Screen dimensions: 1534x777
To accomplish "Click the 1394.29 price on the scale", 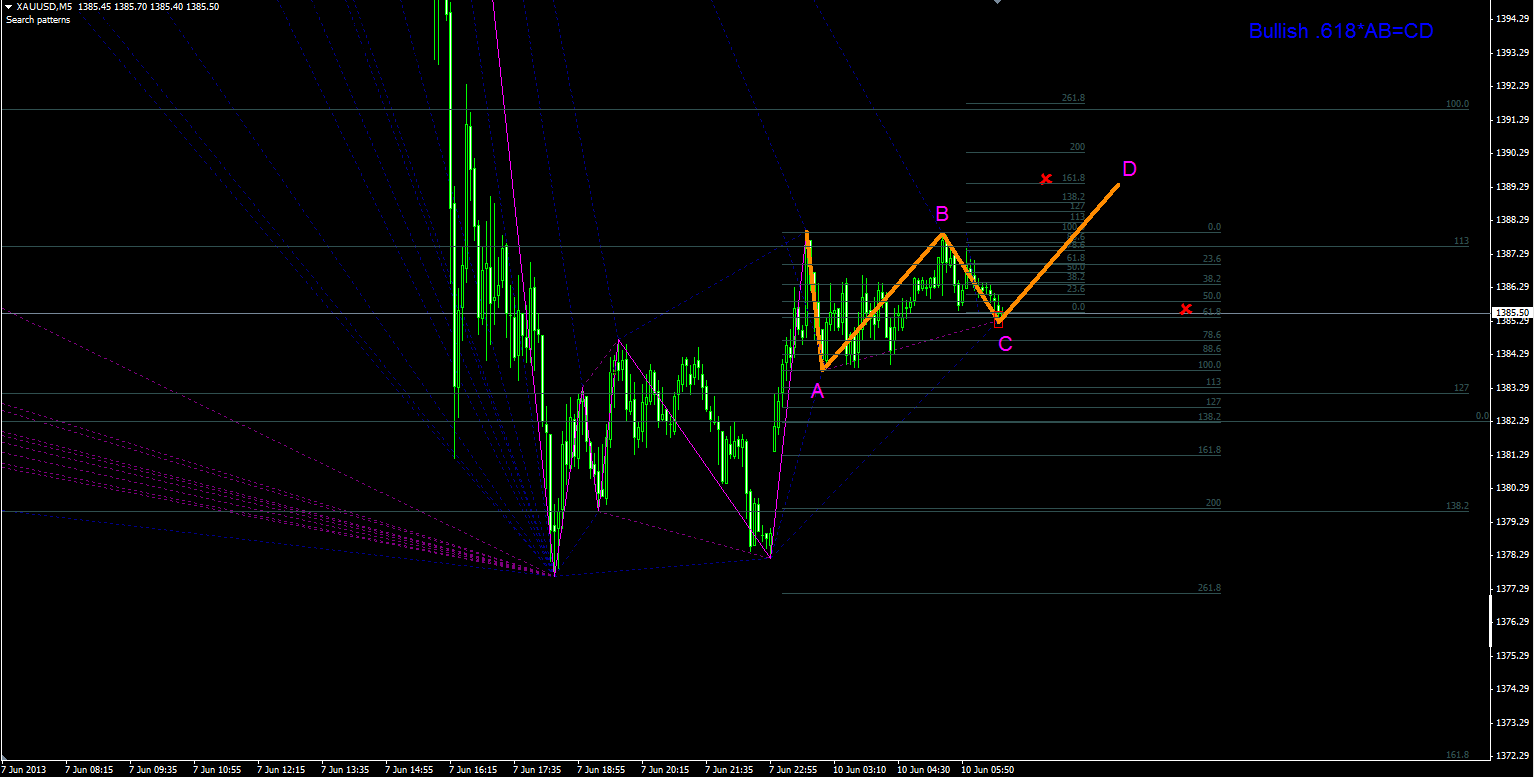I will click(1510, 19).
